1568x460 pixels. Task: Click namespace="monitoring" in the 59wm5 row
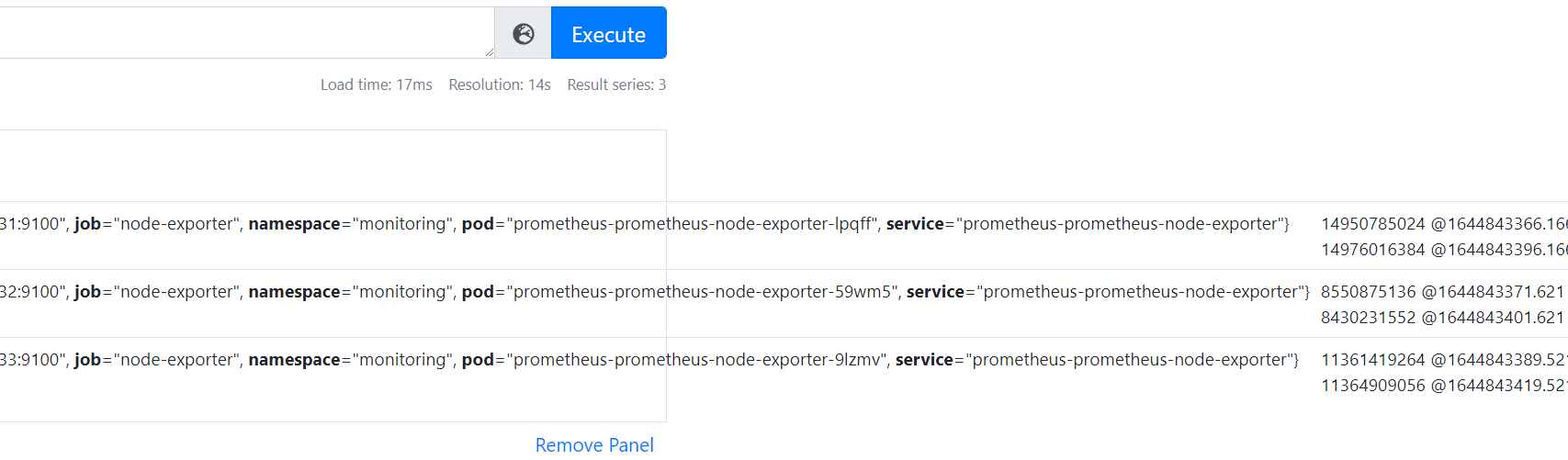(351, 292)
